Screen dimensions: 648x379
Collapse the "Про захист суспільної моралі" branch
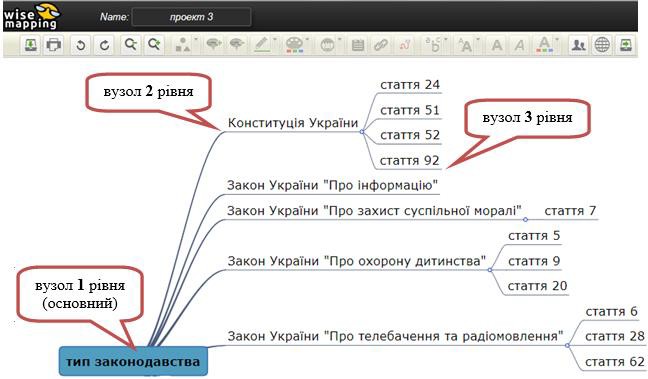click(x=525, y=219)
